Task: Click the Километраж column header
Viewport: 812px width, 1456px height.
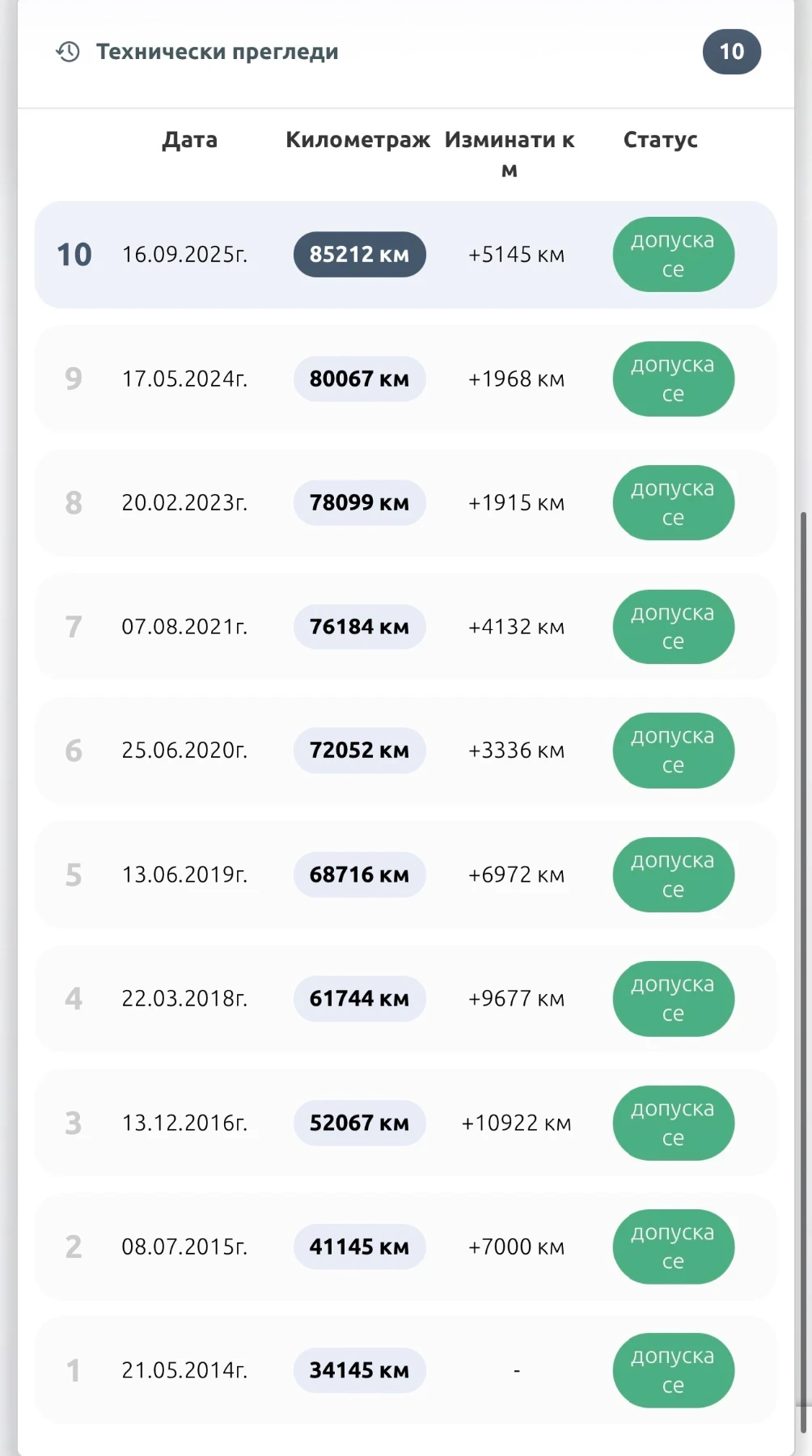Action: 357,140
